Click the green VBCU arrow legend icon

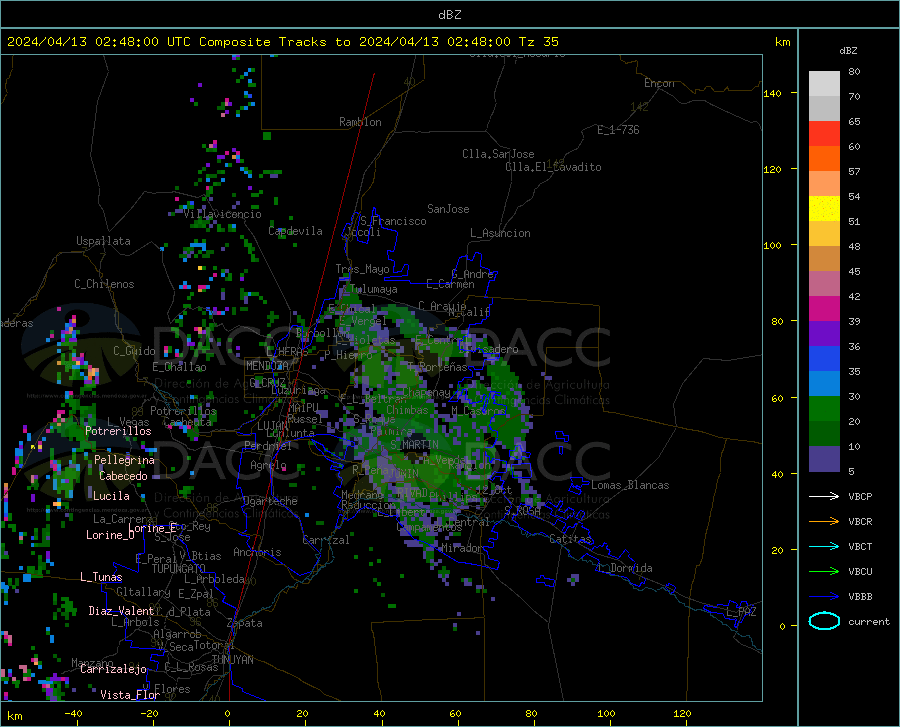click(824, 572)
